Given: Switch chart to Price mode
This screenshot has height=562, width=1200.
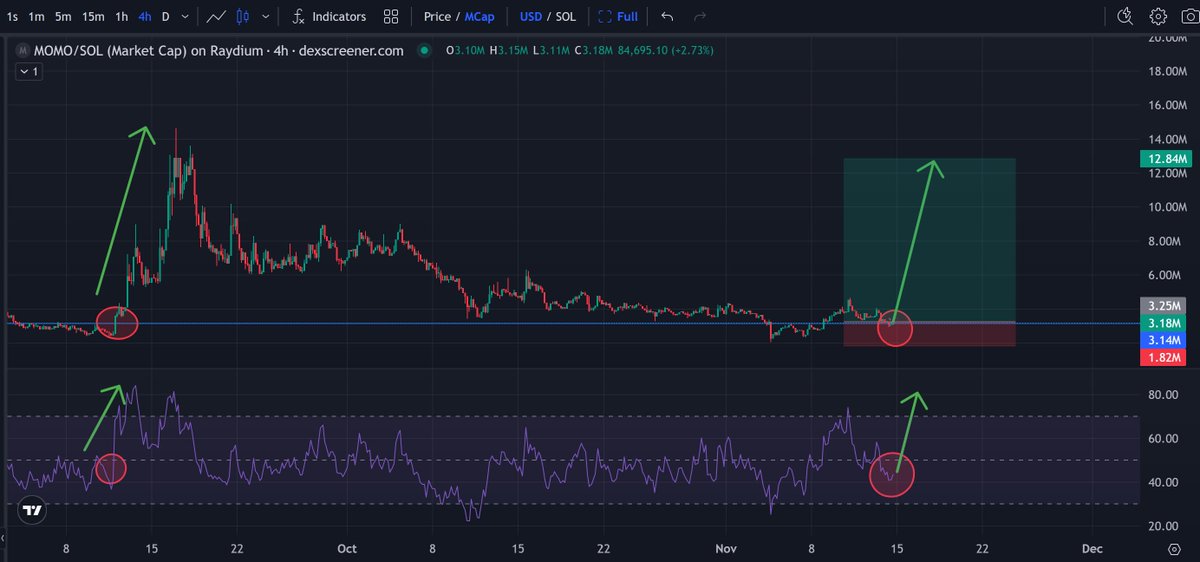Looking at the screenshot, I should pos(437,16).
